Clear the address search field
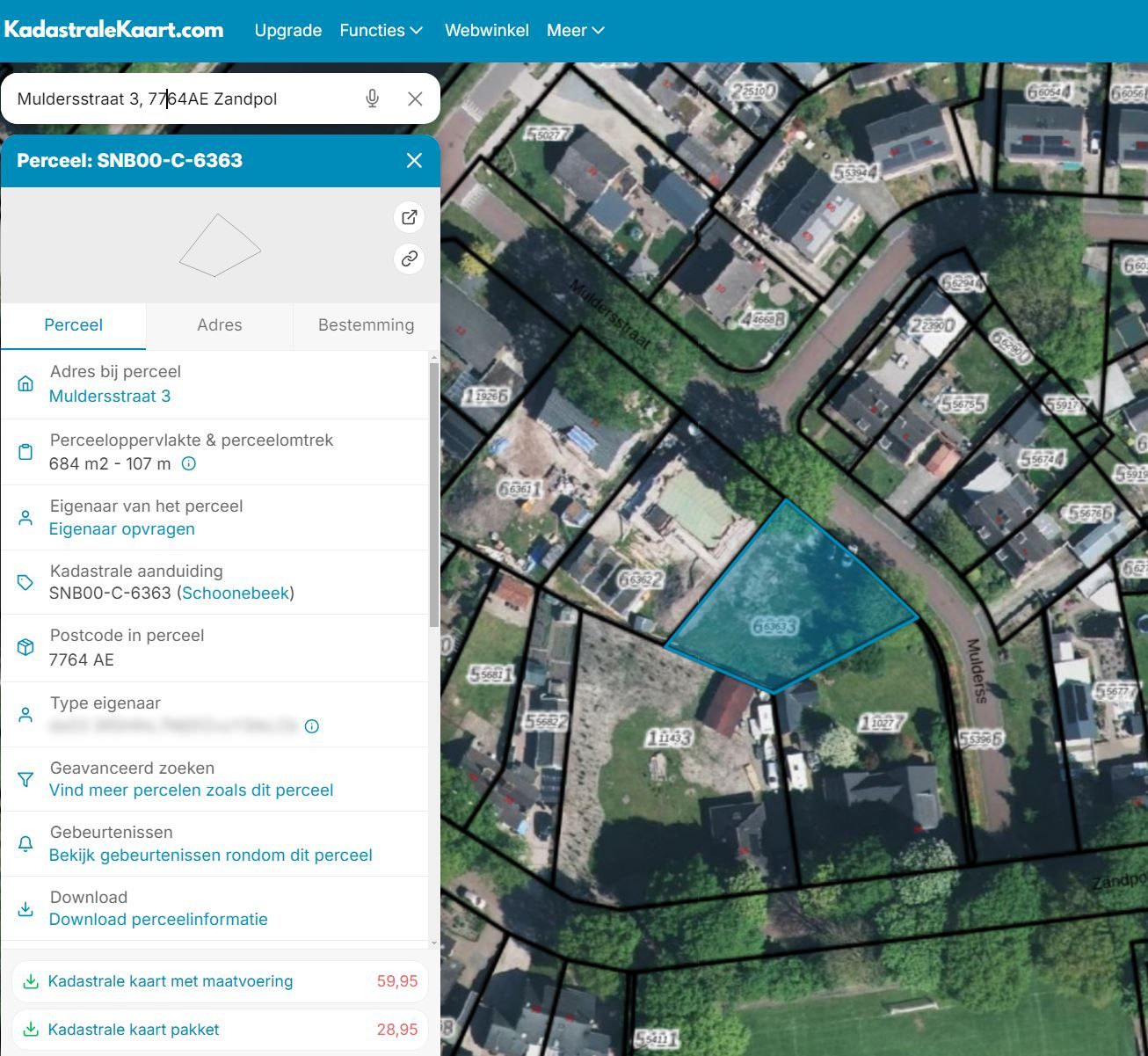The image size is (1148, 1056). 415,98
